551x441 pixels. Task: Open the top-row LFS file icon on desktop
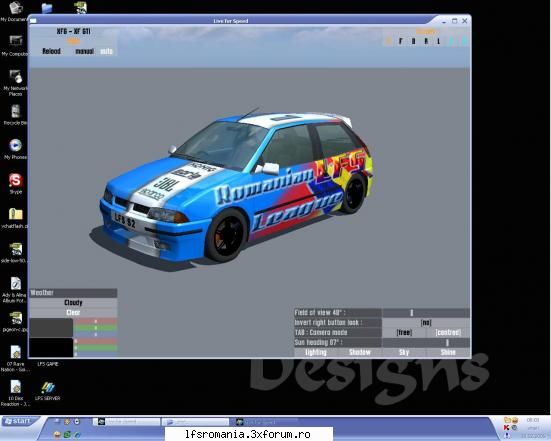pyautogui.click(x=80, y=7)
